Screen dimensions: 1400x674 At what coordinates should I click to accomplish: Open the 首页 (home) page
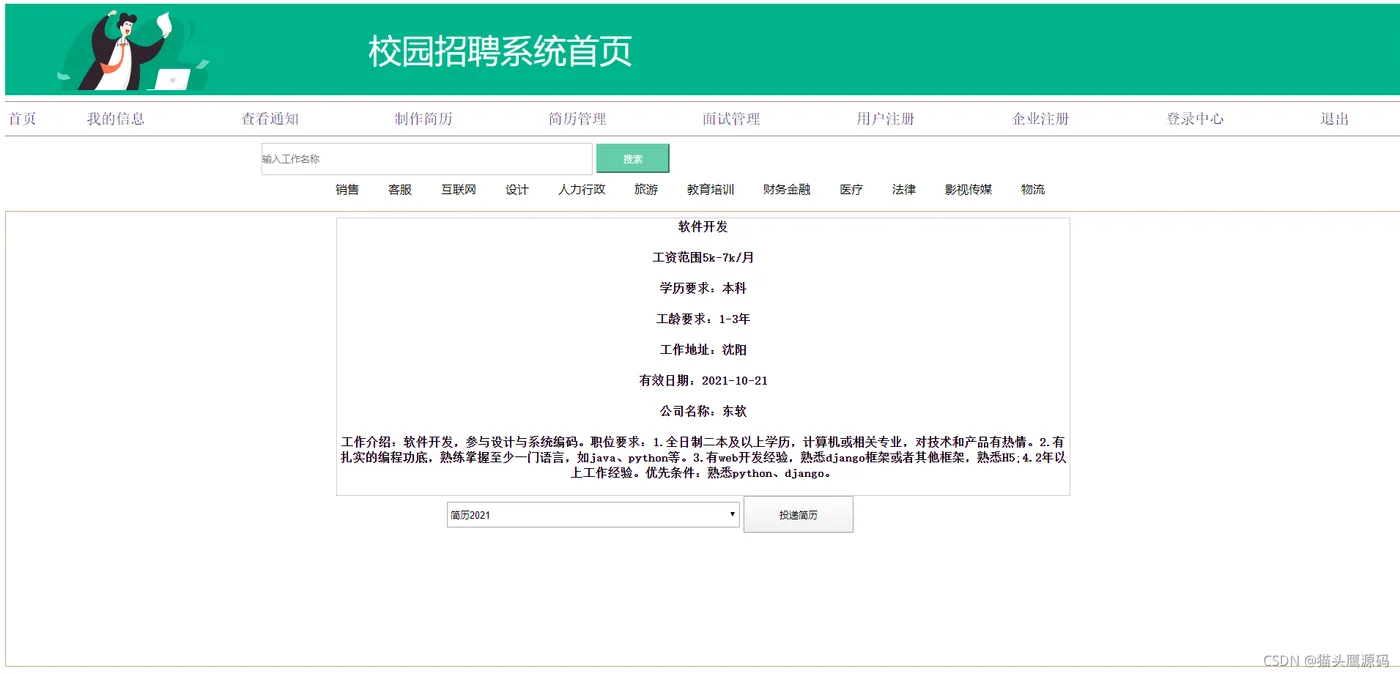pos(22,117)
